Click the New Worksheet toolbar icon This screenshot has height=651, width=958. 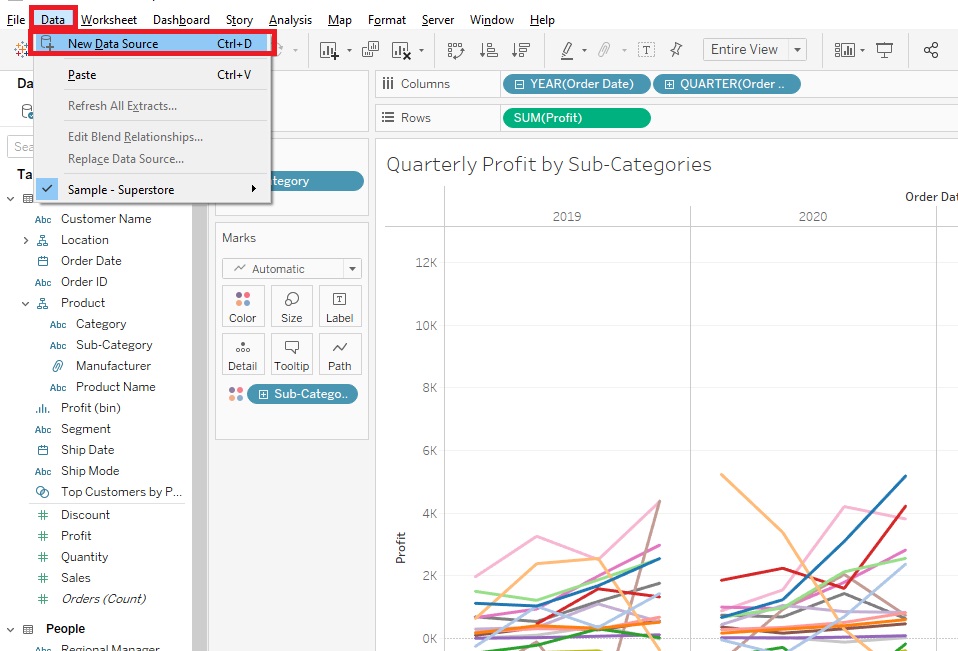(329, 50)
